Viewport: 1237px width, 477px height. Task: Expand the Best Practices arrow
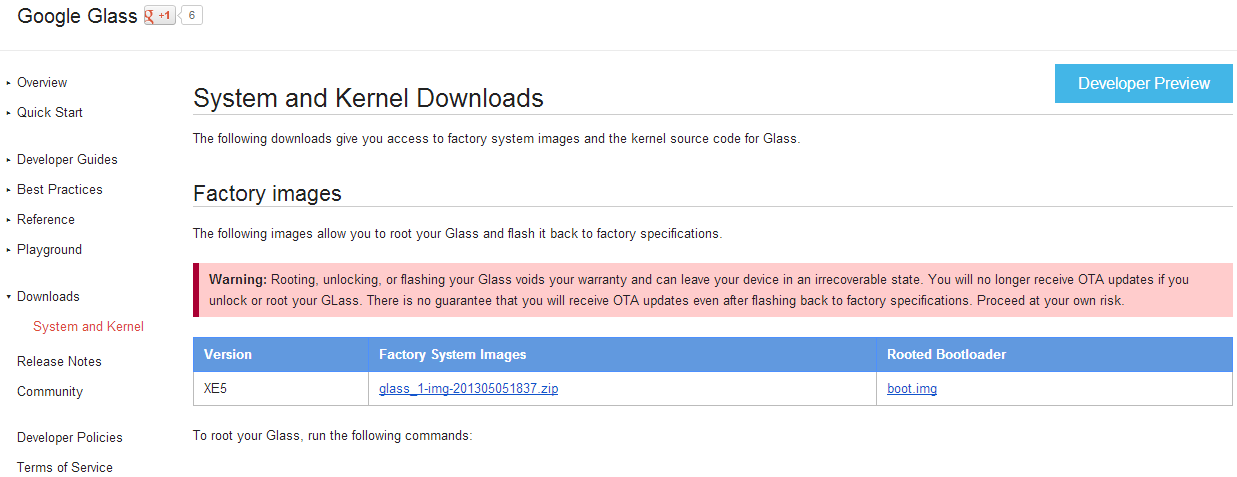click(x=8, y=190)
